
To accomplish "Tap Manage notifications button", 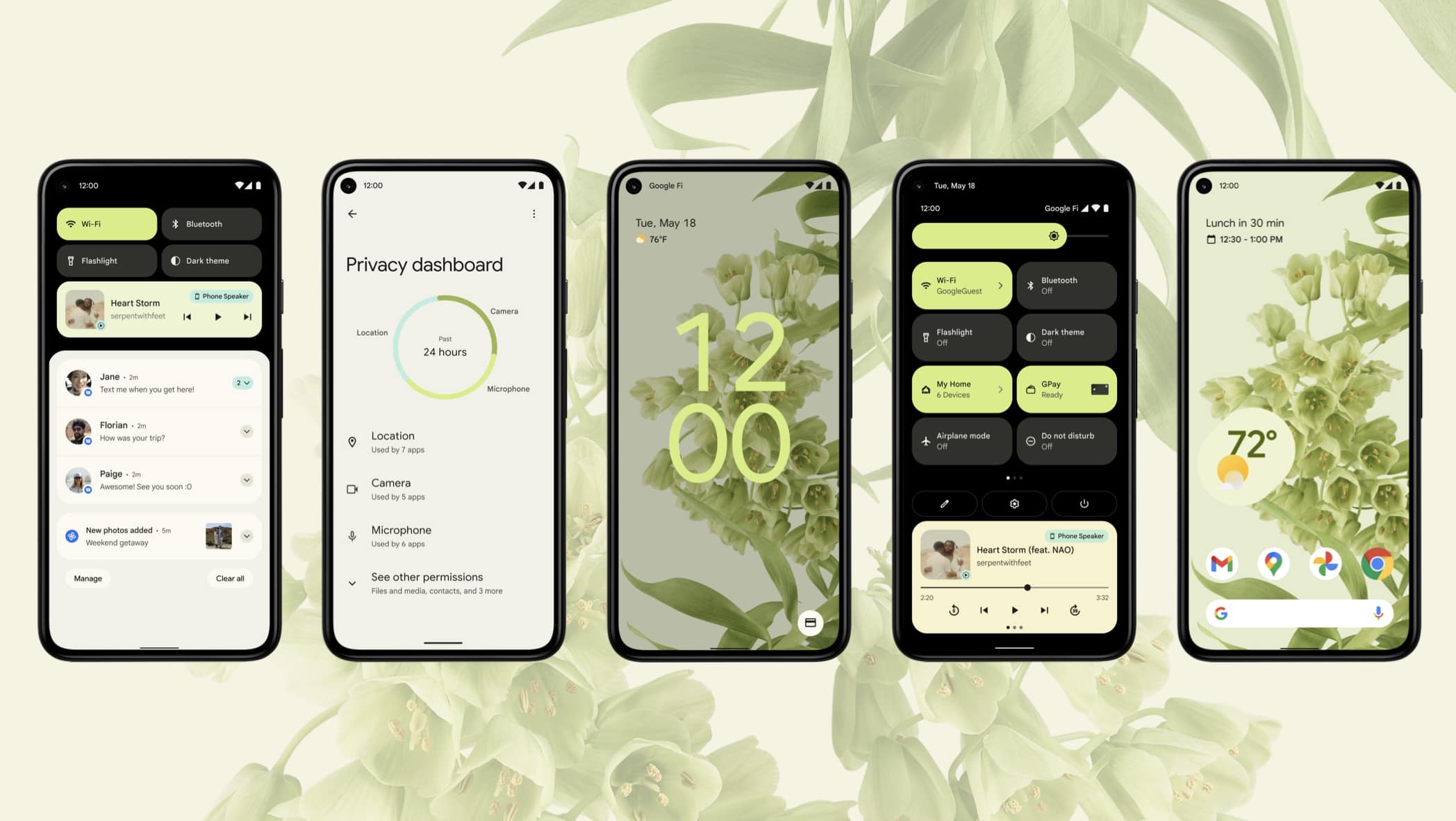I will tap(88, 578).
